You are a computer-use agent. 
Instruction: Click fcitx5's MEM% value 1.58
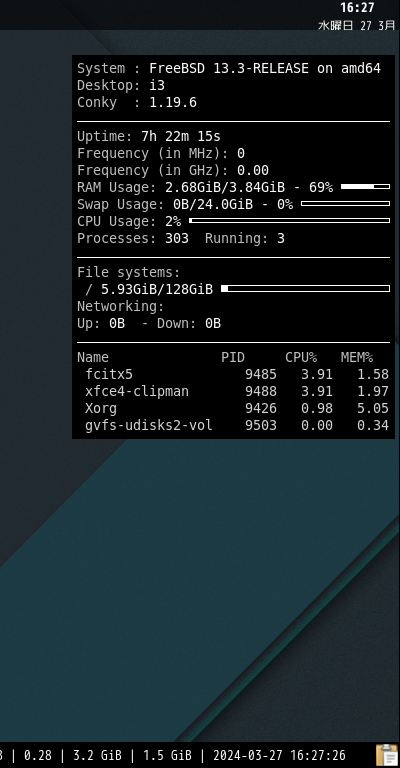(373, 374)
